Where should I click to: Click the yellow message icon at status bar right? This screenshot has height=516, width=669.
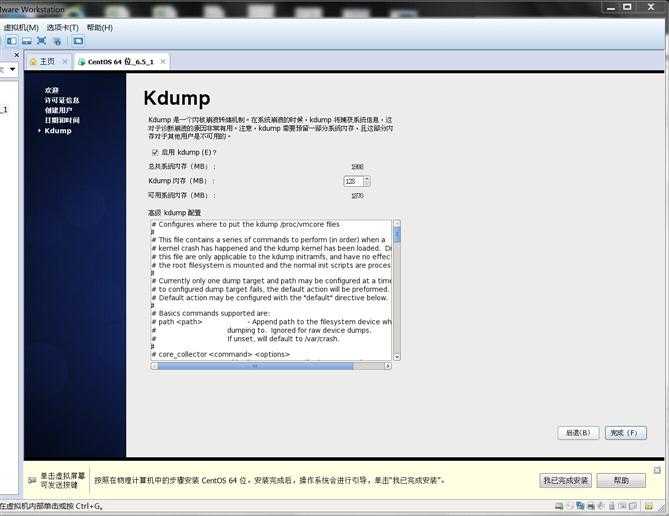[649, 506]
